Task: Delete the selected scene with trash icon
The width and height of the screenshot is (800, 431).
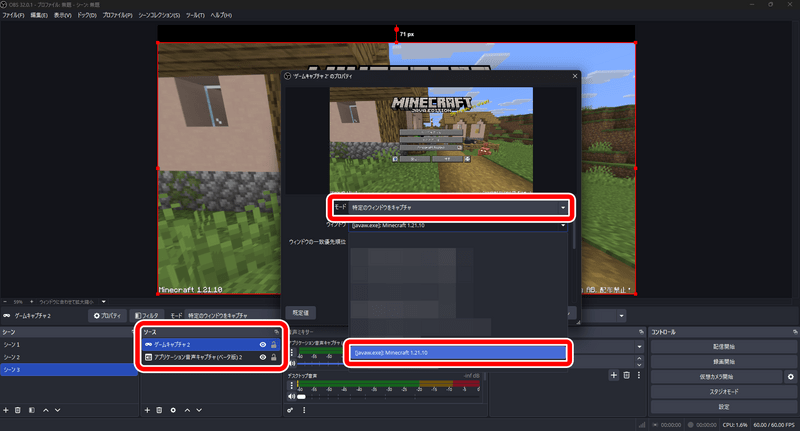Action: (17, 410)
